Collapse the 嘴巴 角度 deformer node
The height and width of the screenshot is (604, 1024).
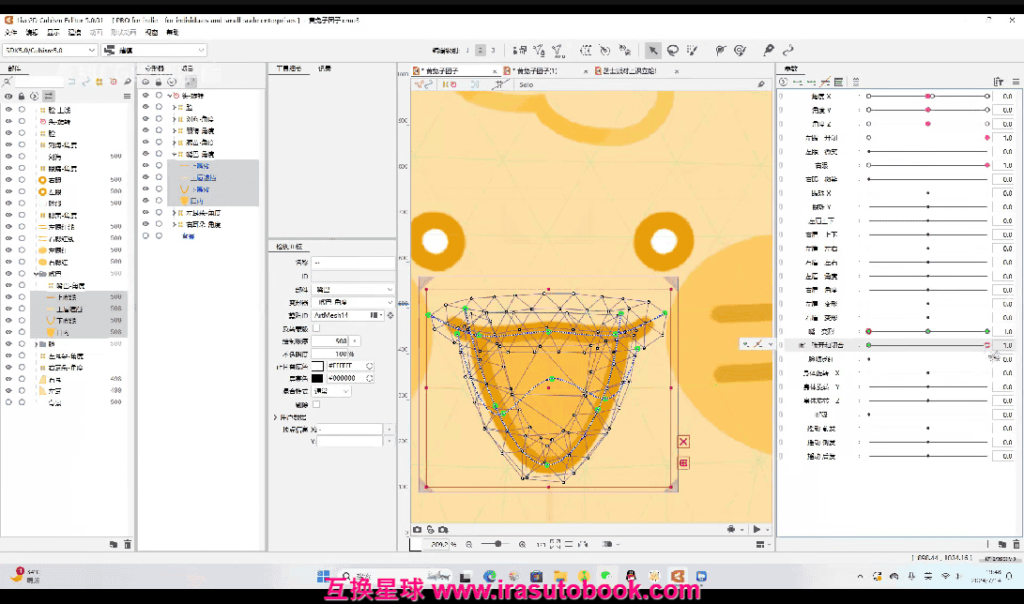pos(174,154)
